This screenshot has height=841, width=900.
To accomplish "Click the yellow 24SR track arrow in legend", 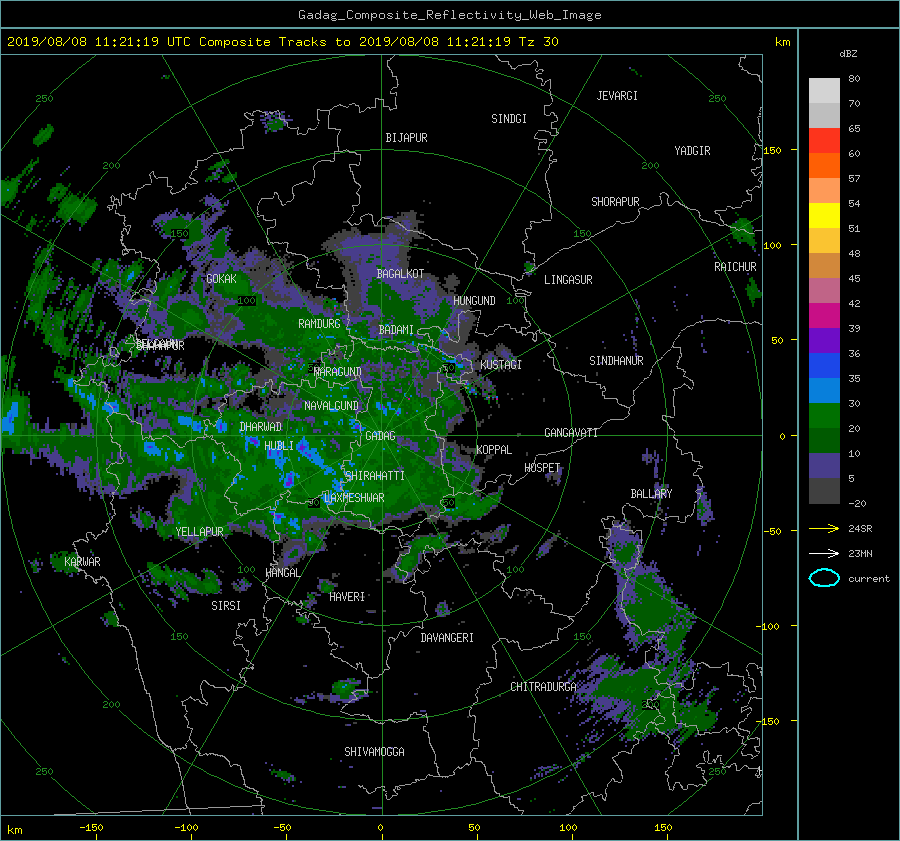I will click(x=824, y=528).
